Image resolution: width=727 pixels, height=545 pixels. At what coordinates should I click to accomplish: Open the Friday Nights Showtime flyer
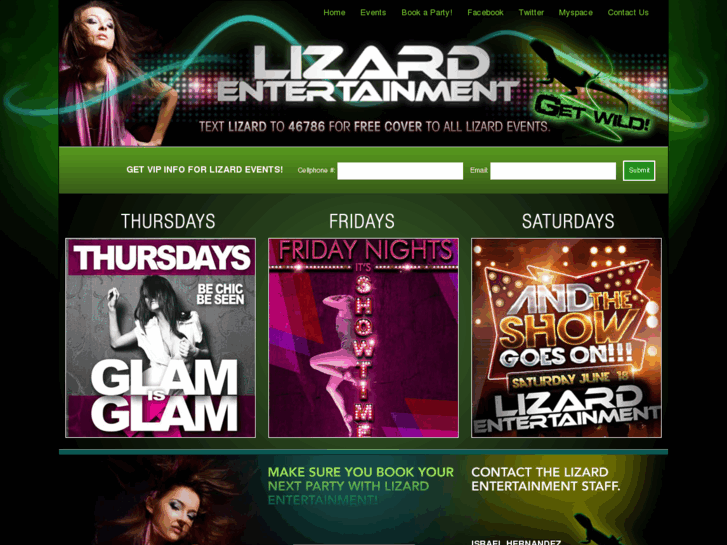(x=364, y=338)
